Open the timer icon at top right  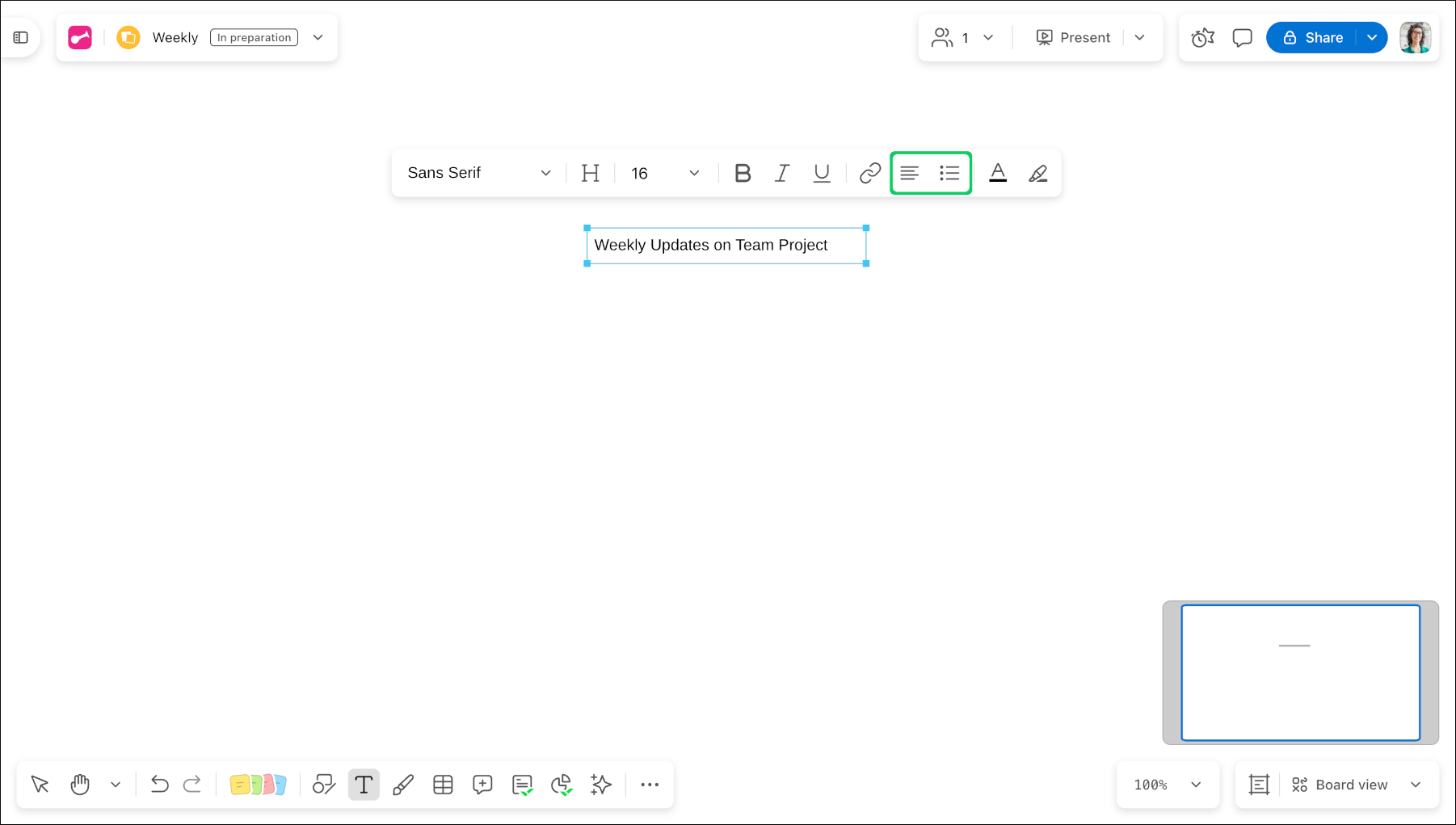[x=1202, y=38]
